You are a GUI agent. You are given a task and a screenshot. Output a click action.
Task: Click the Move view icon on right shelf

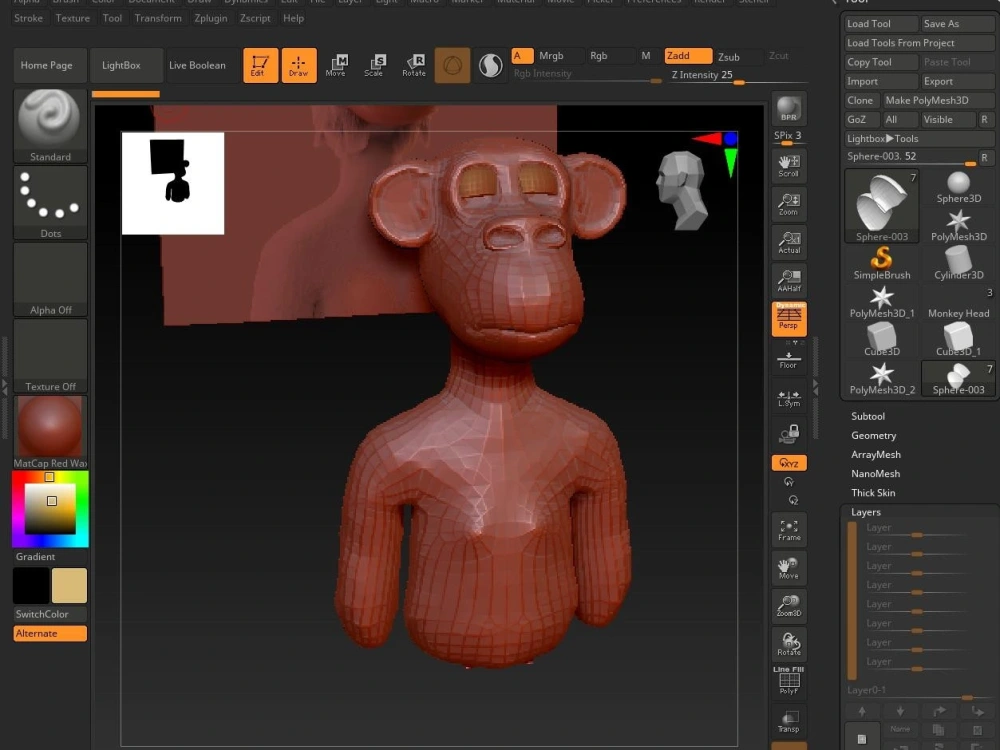pos(789,568)
